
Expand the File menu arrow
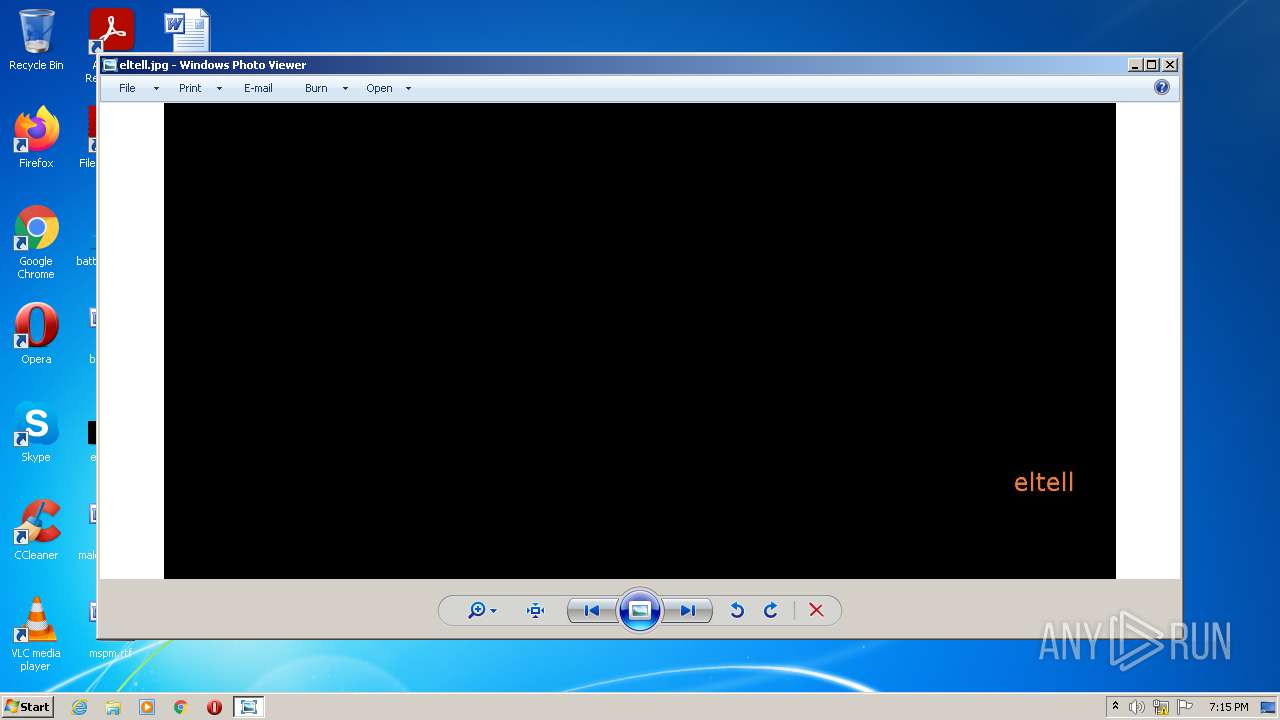(156, 88)
